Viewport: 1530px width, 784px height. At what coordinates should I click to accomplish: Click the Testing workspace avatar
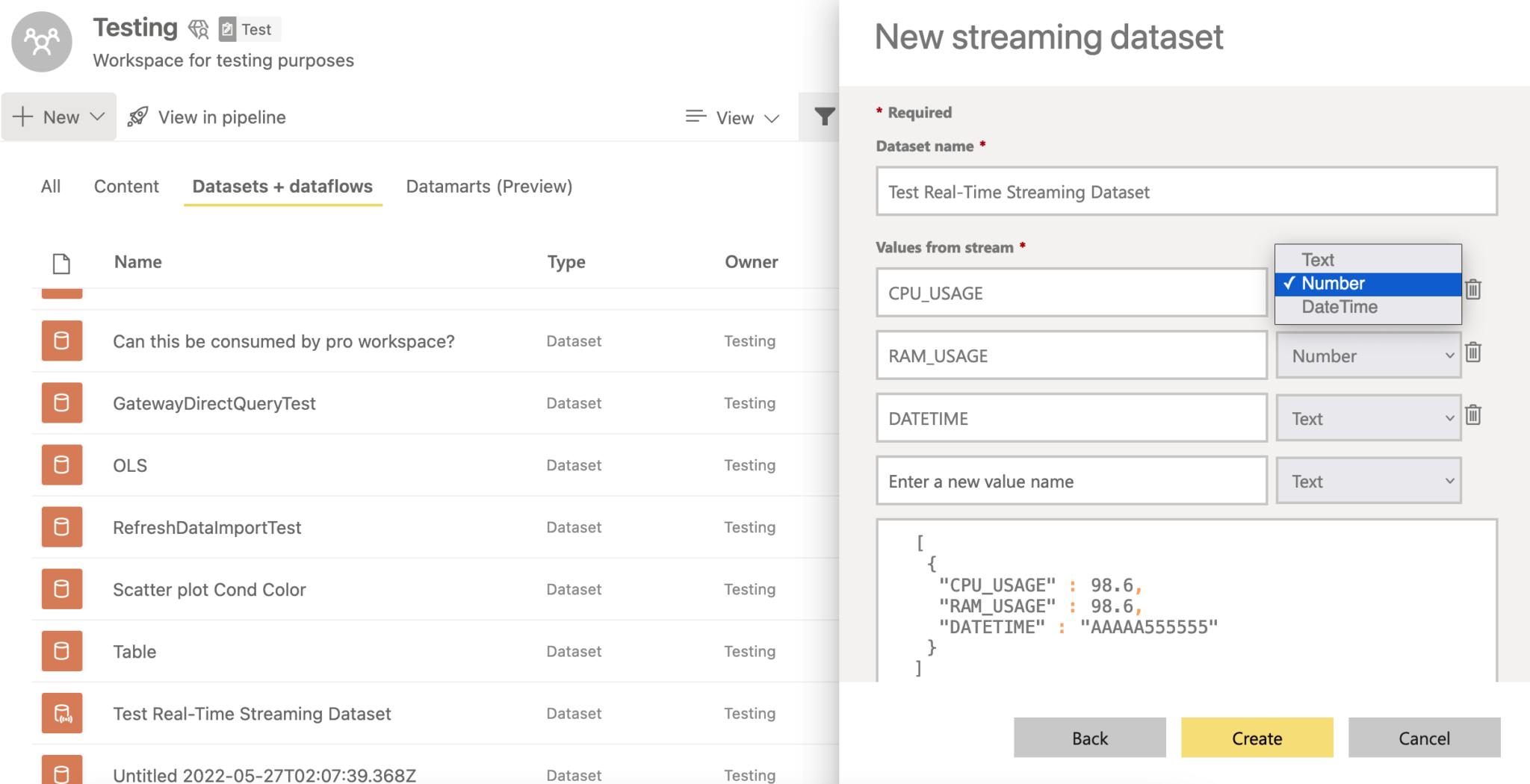[x=41, y=41]
